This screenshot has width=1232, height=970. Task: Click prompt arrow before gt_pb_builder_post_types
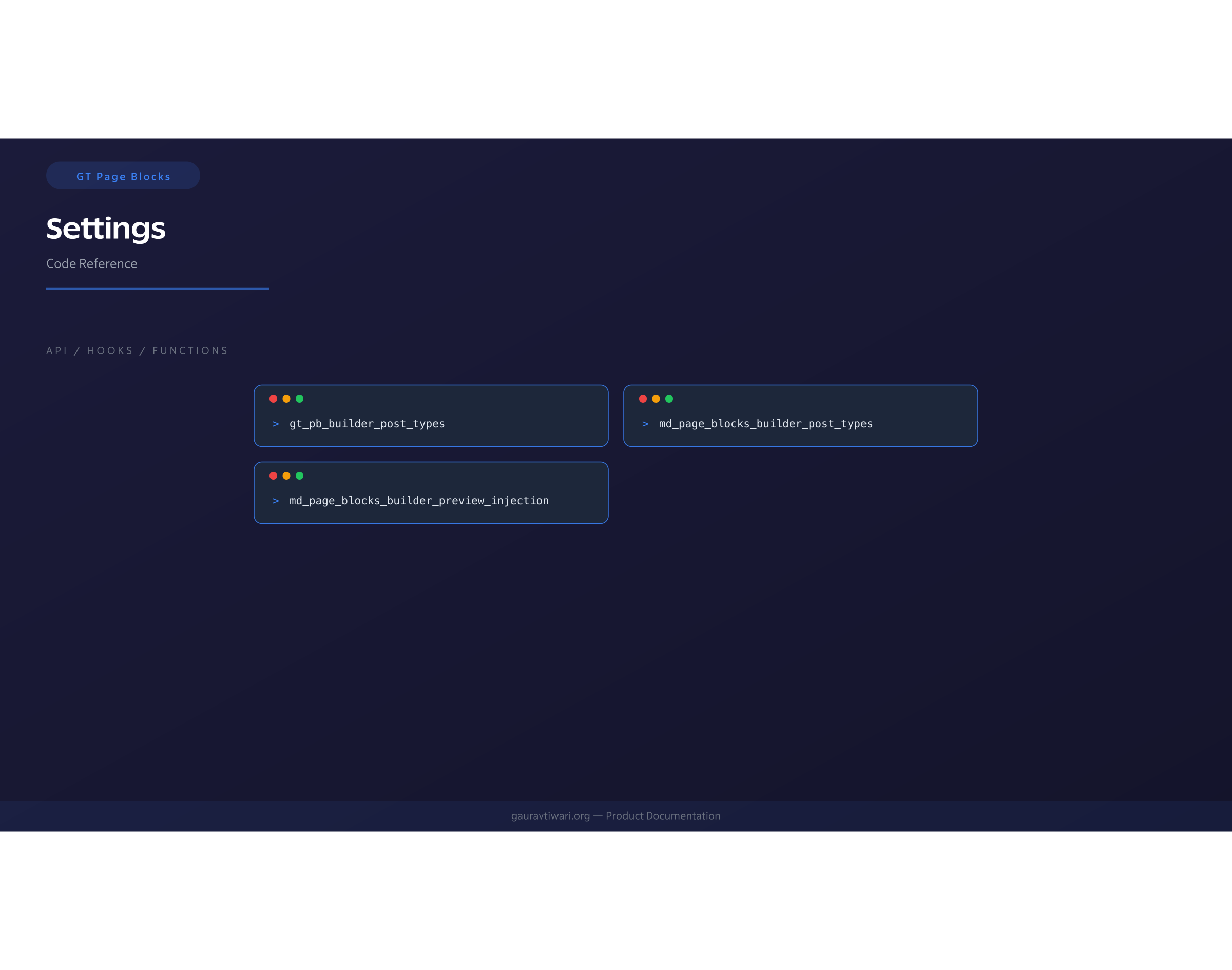pyautogui.click(x=276, y=424)
